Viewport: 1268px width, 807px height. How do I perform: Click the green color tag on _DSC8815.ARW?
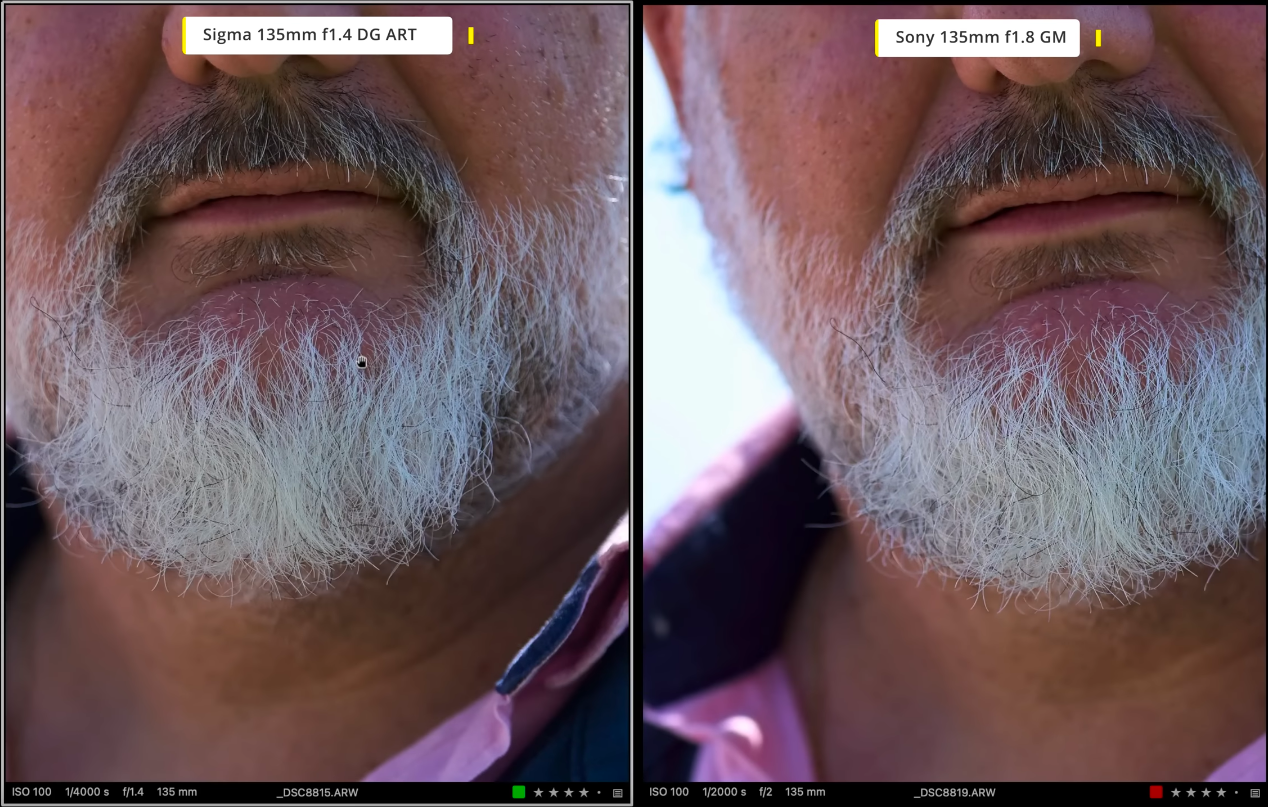(x=518, y=792)
